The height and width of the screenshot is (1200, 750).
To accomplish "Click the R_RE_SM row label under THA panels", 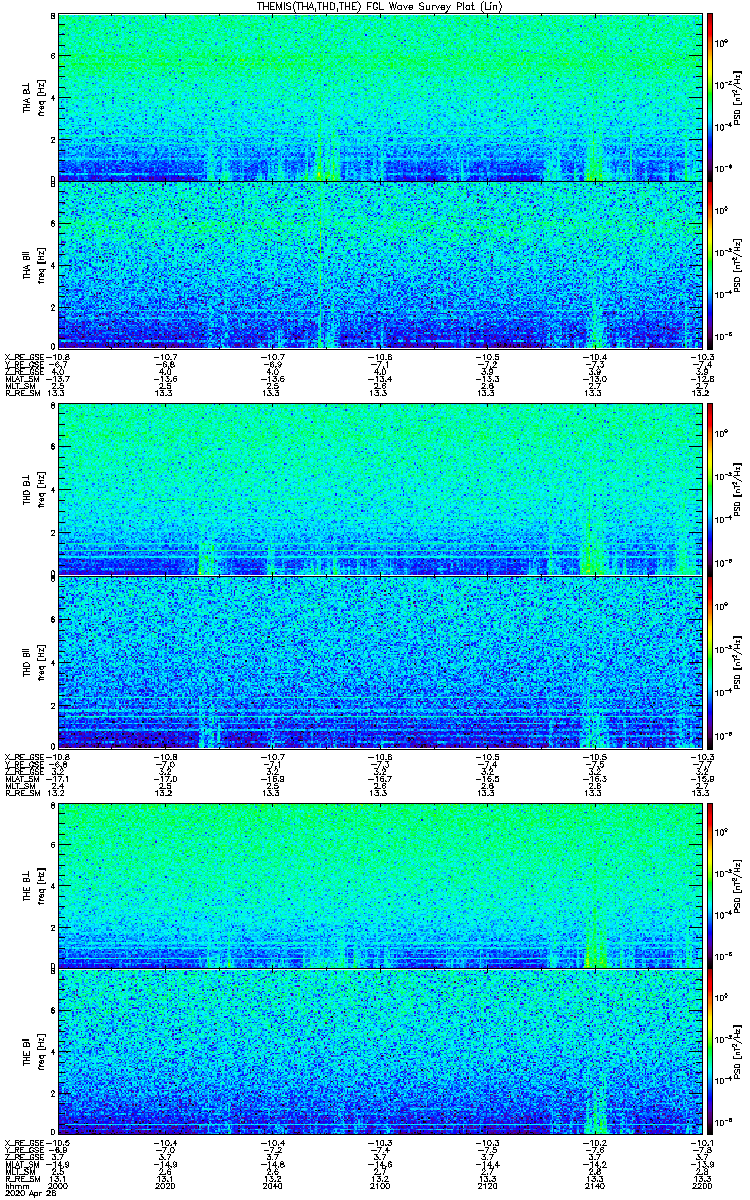I will [x=22, y=393].
